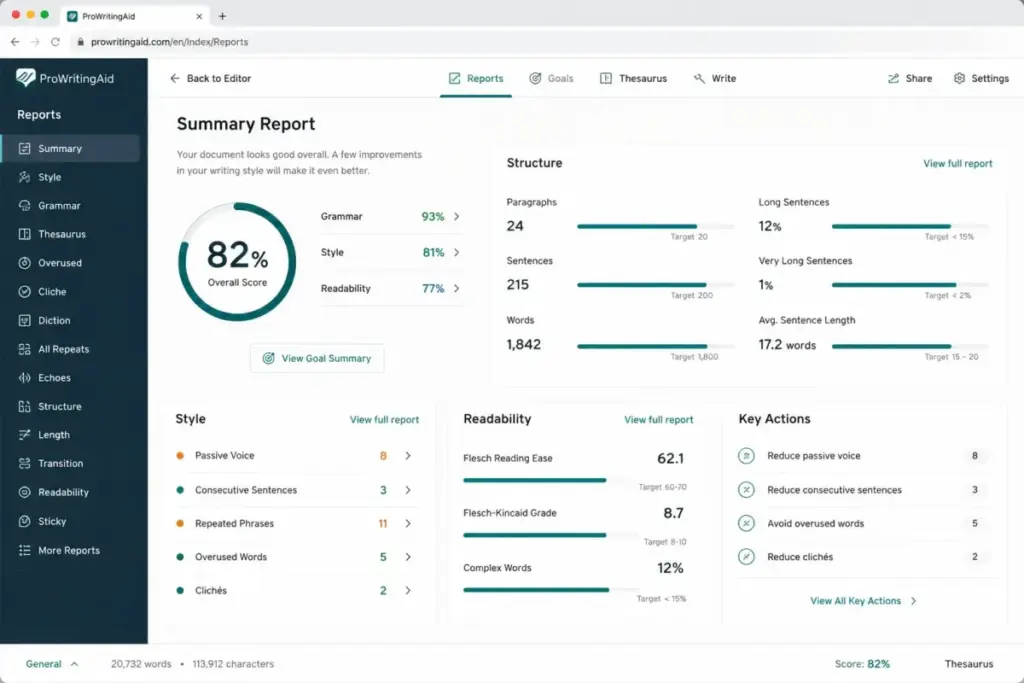1024x683 pixels.
Task: Expand the Style 81% score chevron
Action: point(456,252)
